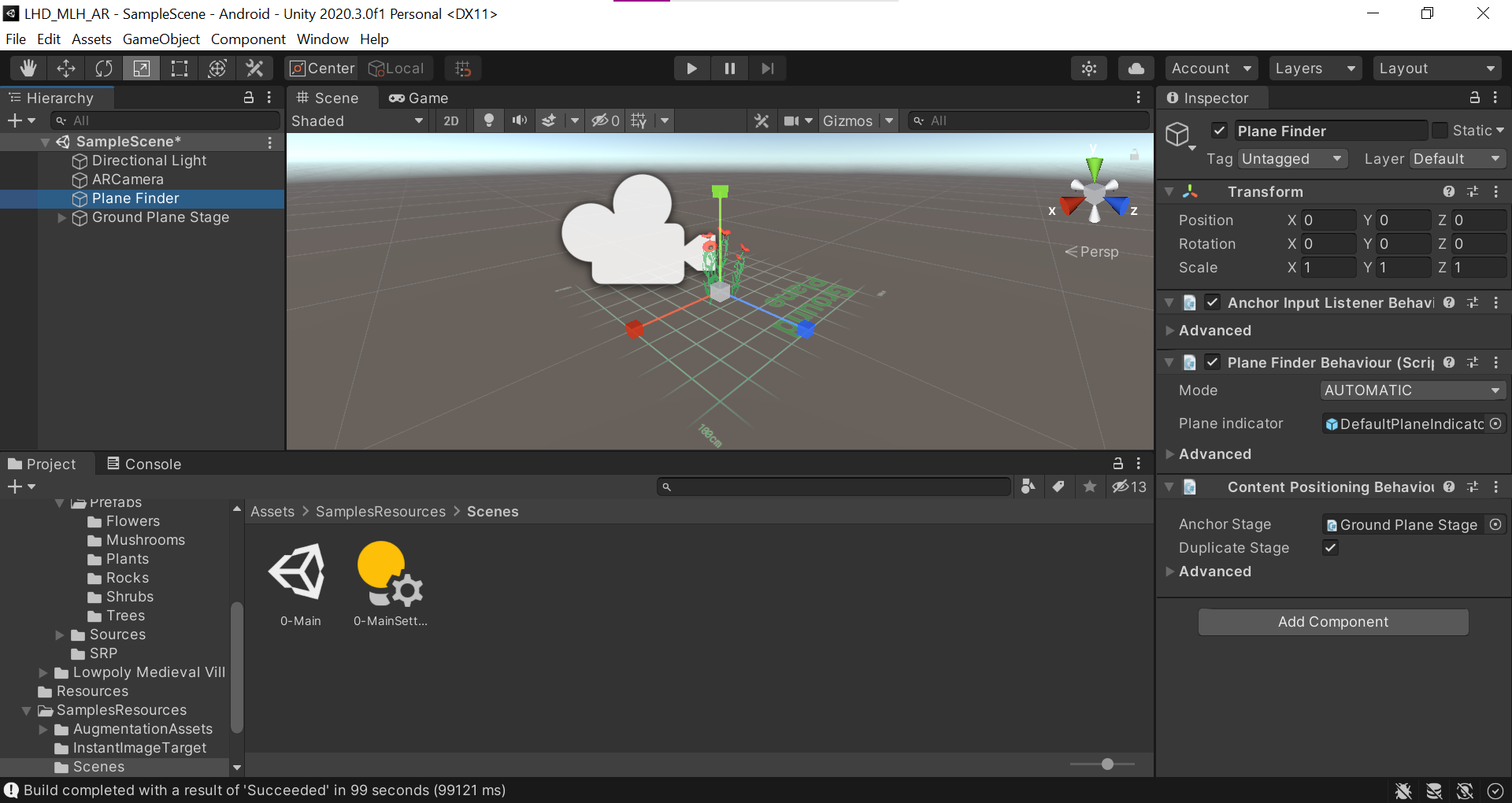Image resolution: width=1512 pixels, height=803 pixels.
Task: Open Plane indicator object picker
Action: 1495,424
